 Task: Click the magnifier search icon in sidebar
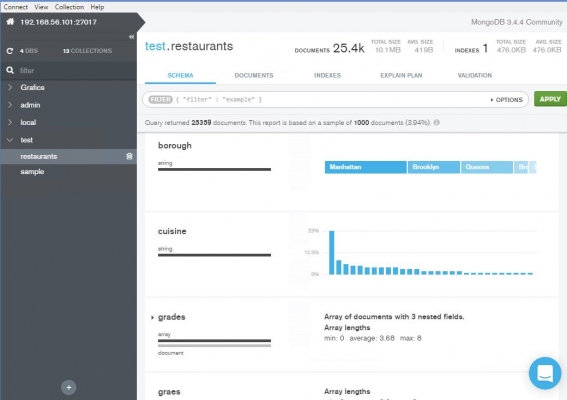pos(10,70)
